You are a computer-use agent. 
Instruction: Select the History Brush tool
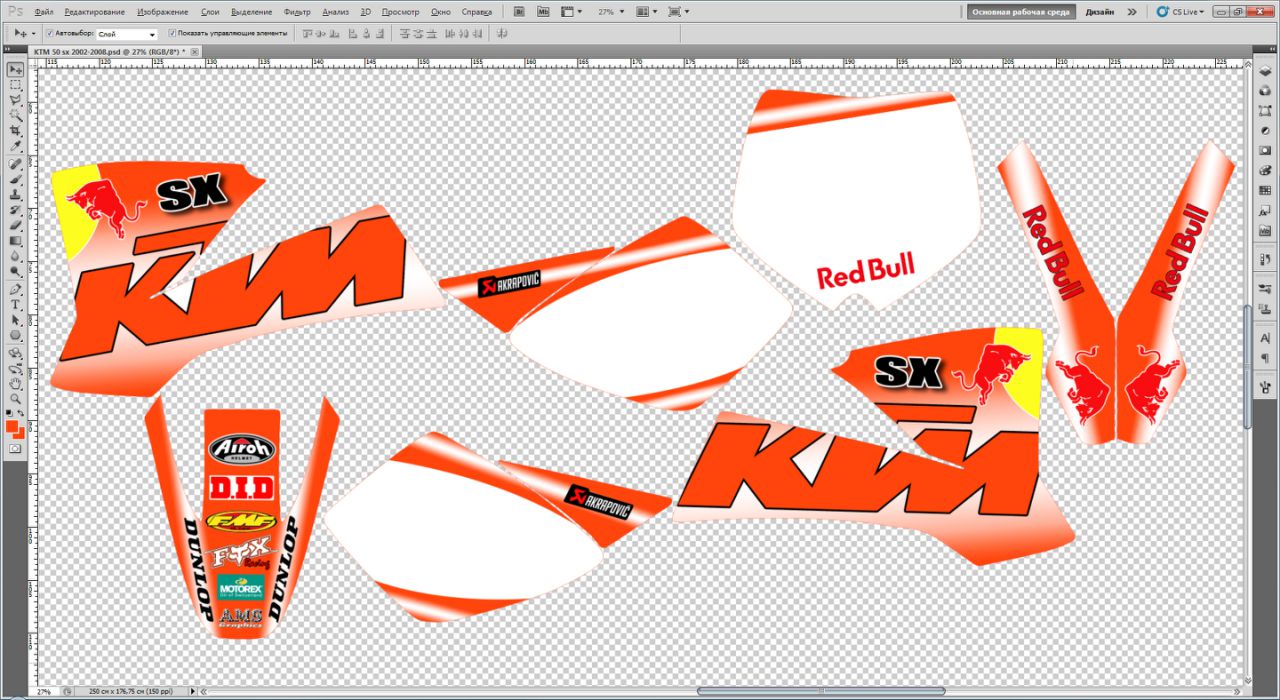(x=15, y=210)
